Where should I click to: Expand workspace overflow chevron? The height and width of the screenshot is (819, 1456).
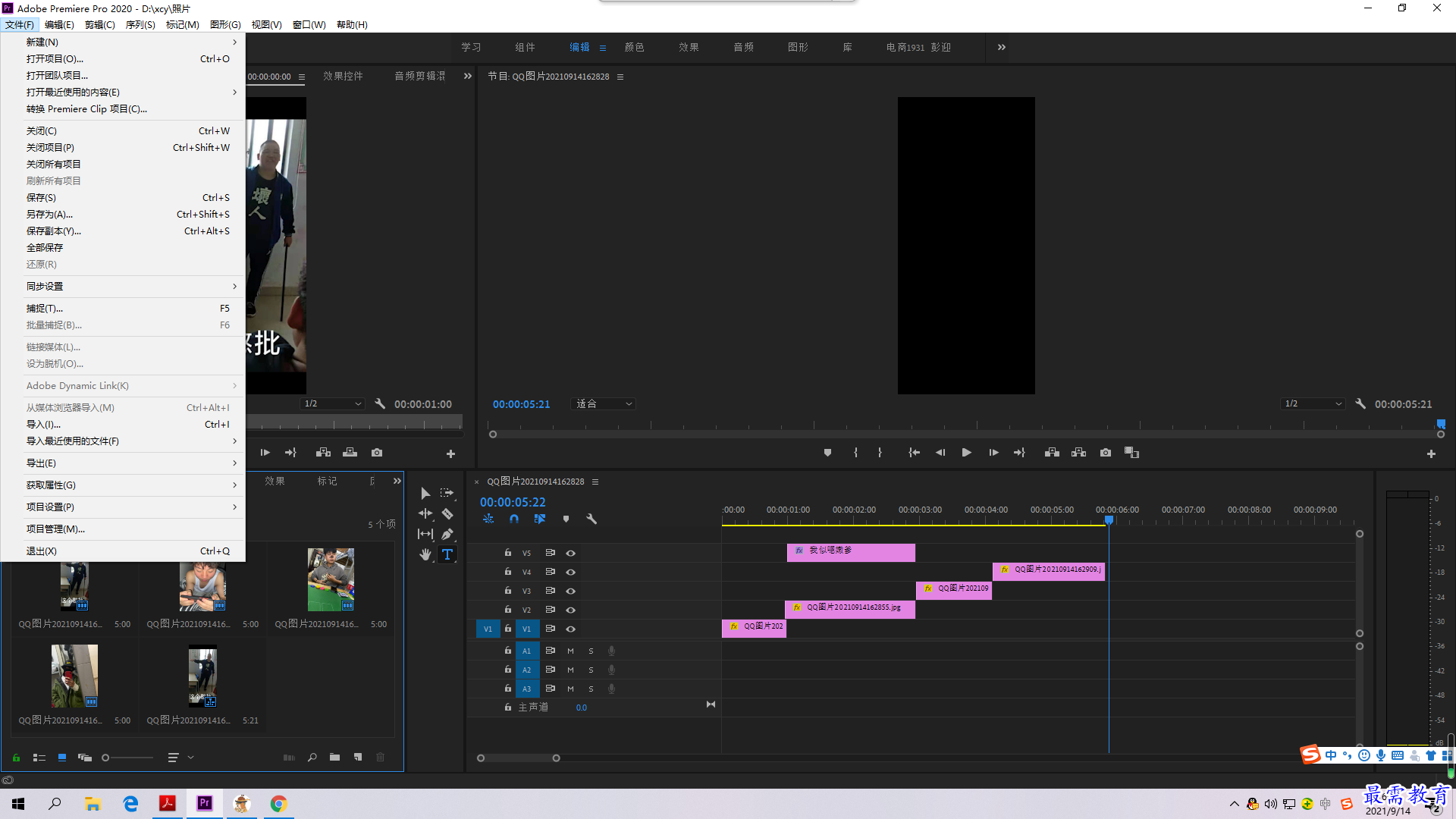coord(1001,47)
